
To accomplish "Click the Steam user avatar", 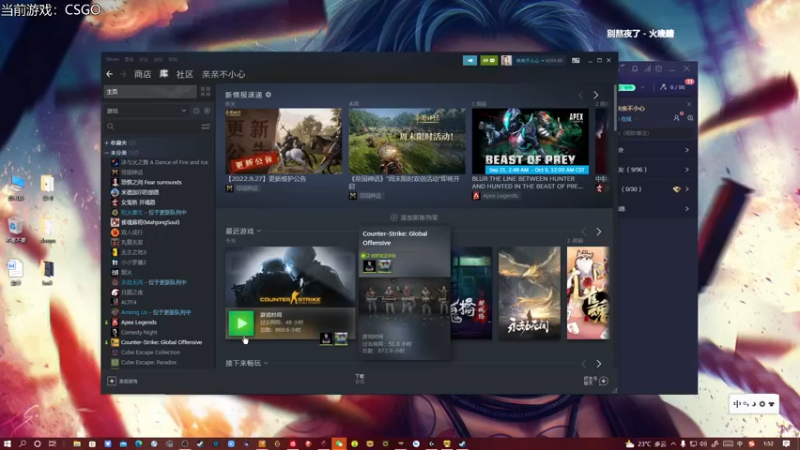I will click(506, 60).
